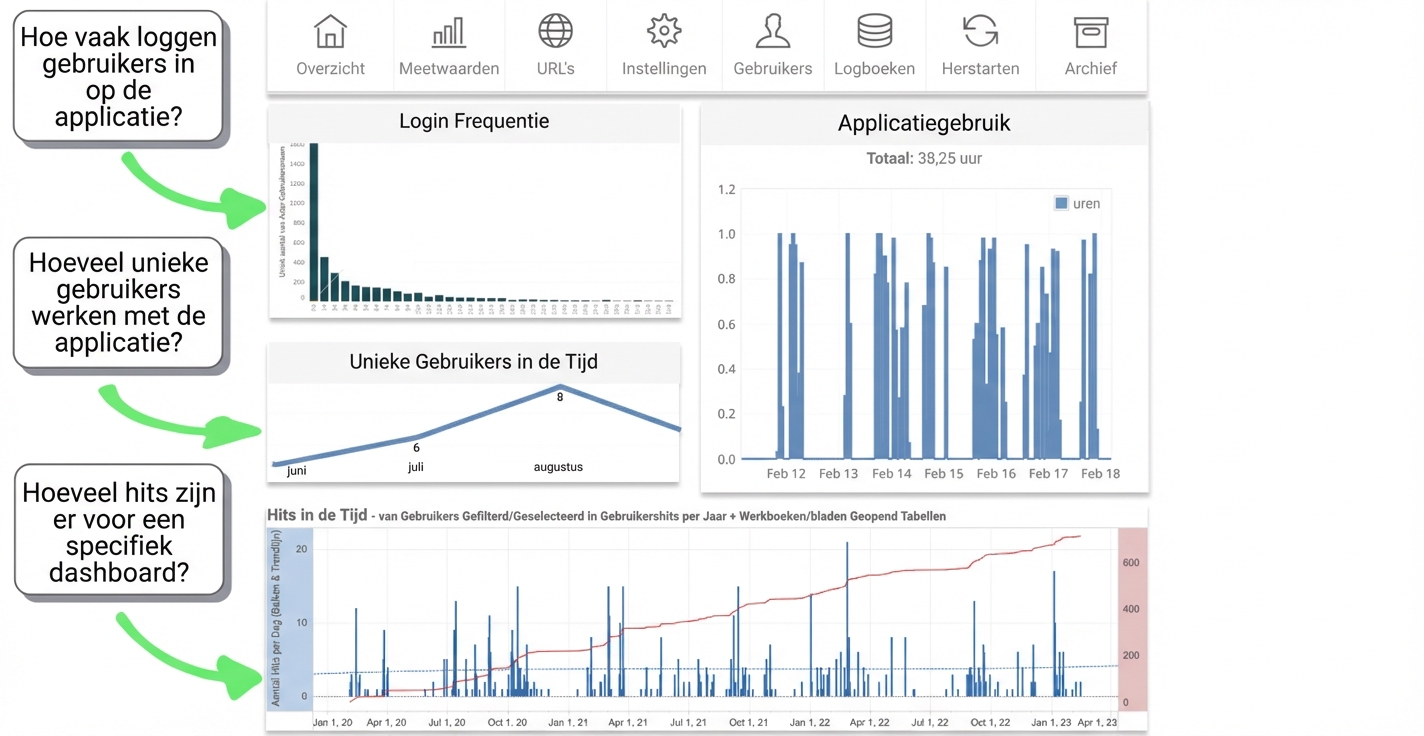Click the Apr 1, 20 date label
The image size is (1424, 736).
coord(386,722)
